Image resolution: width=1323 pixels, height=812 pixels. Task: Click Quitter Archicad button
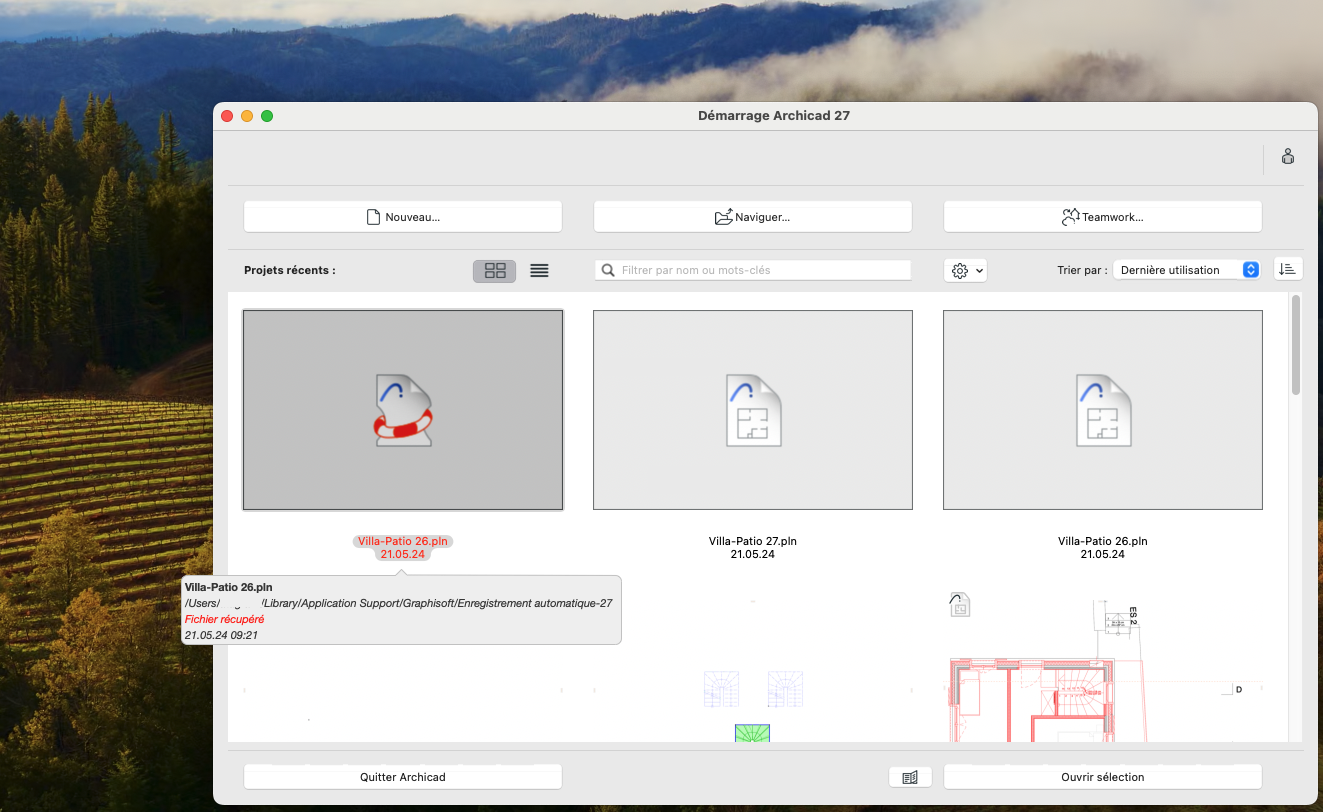[x=403, y=777]
